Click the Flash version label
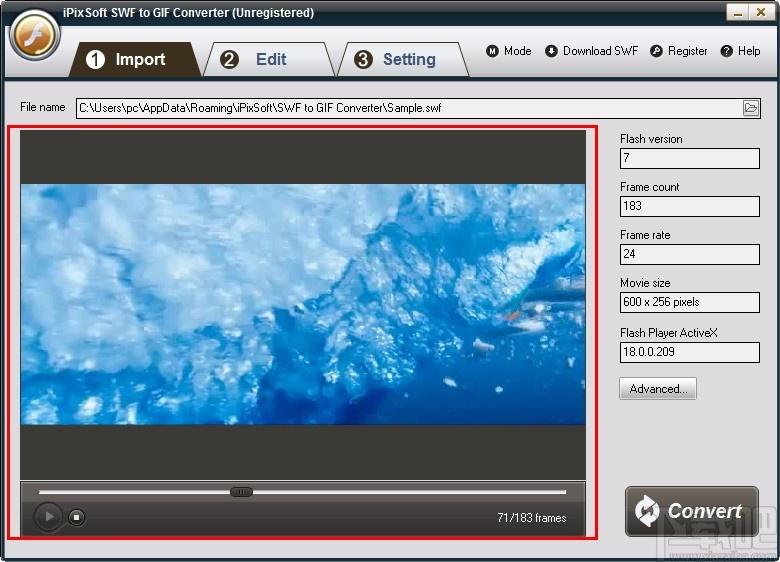The image size is (780, 562). click(651, 139)
